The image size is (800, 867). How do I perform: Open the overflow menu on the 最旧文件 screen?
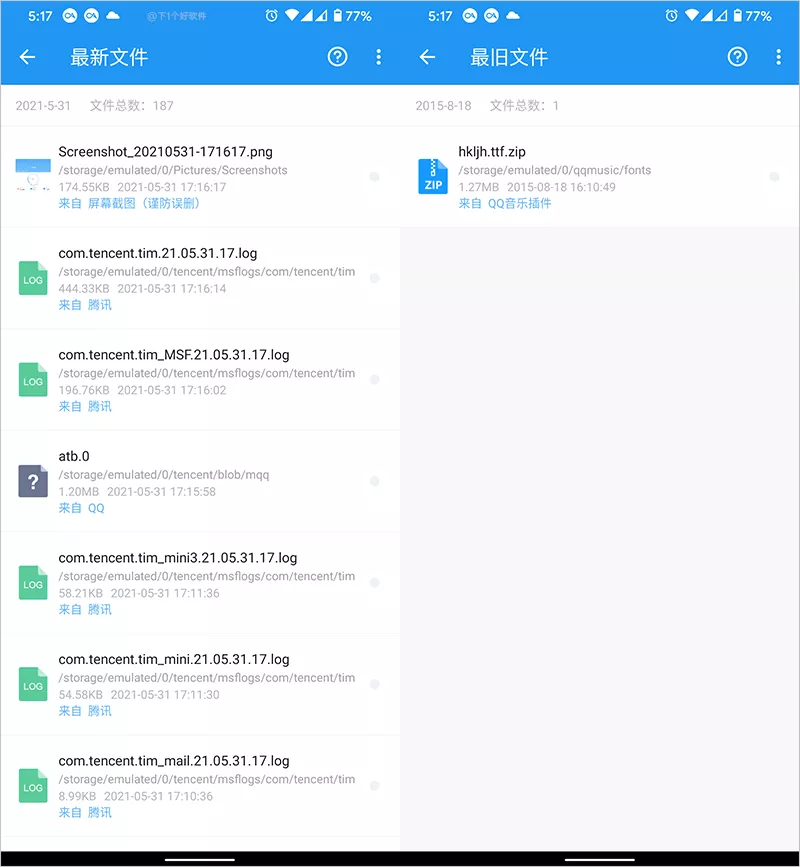779,57
